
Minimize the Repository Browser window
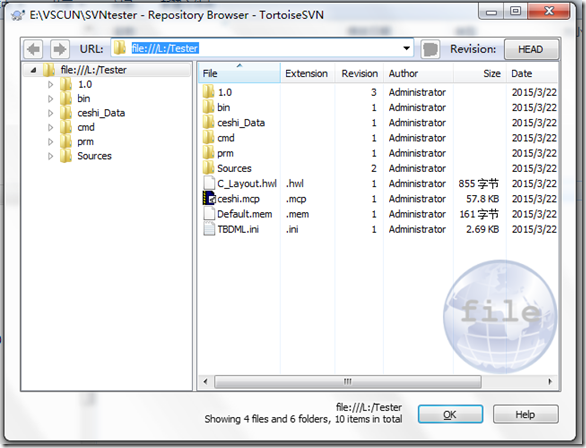click(x=491, y=12)
